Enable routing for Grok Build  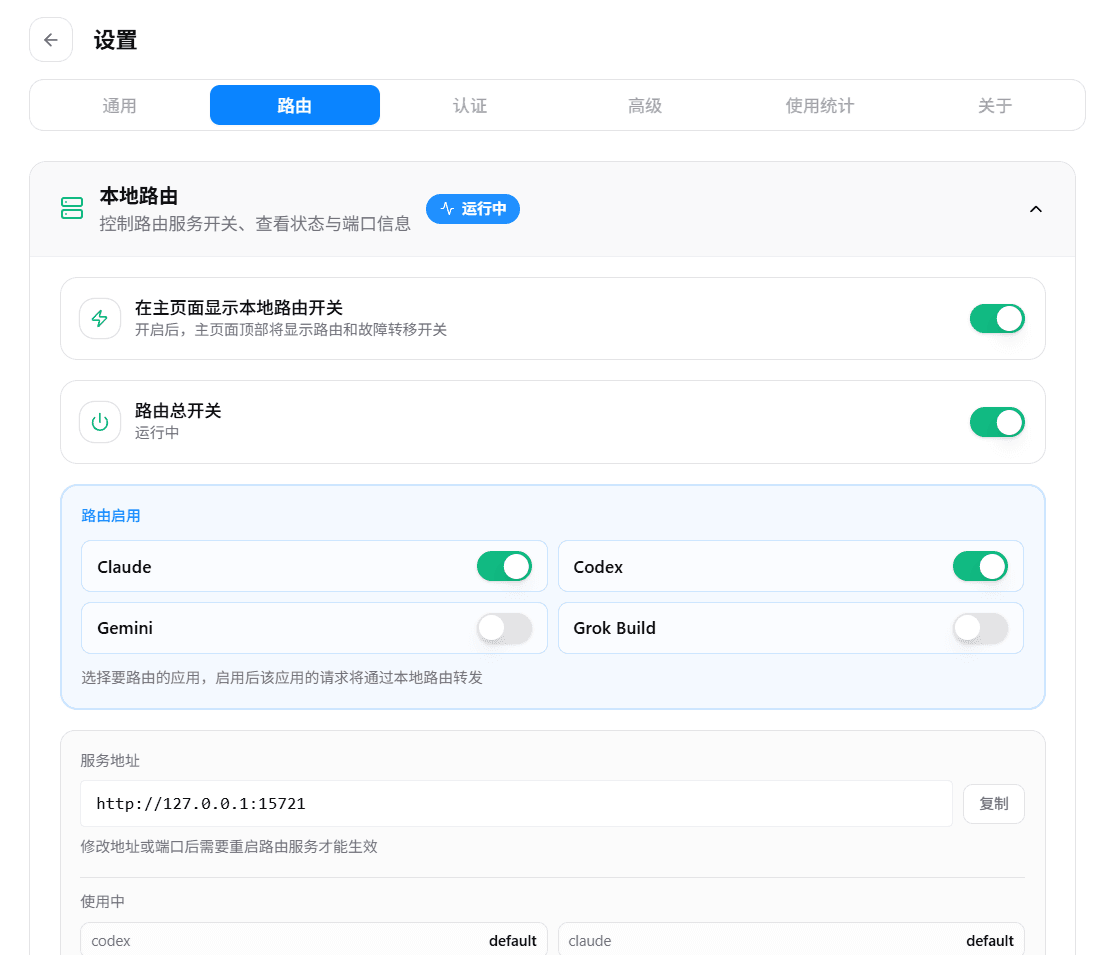980,628
